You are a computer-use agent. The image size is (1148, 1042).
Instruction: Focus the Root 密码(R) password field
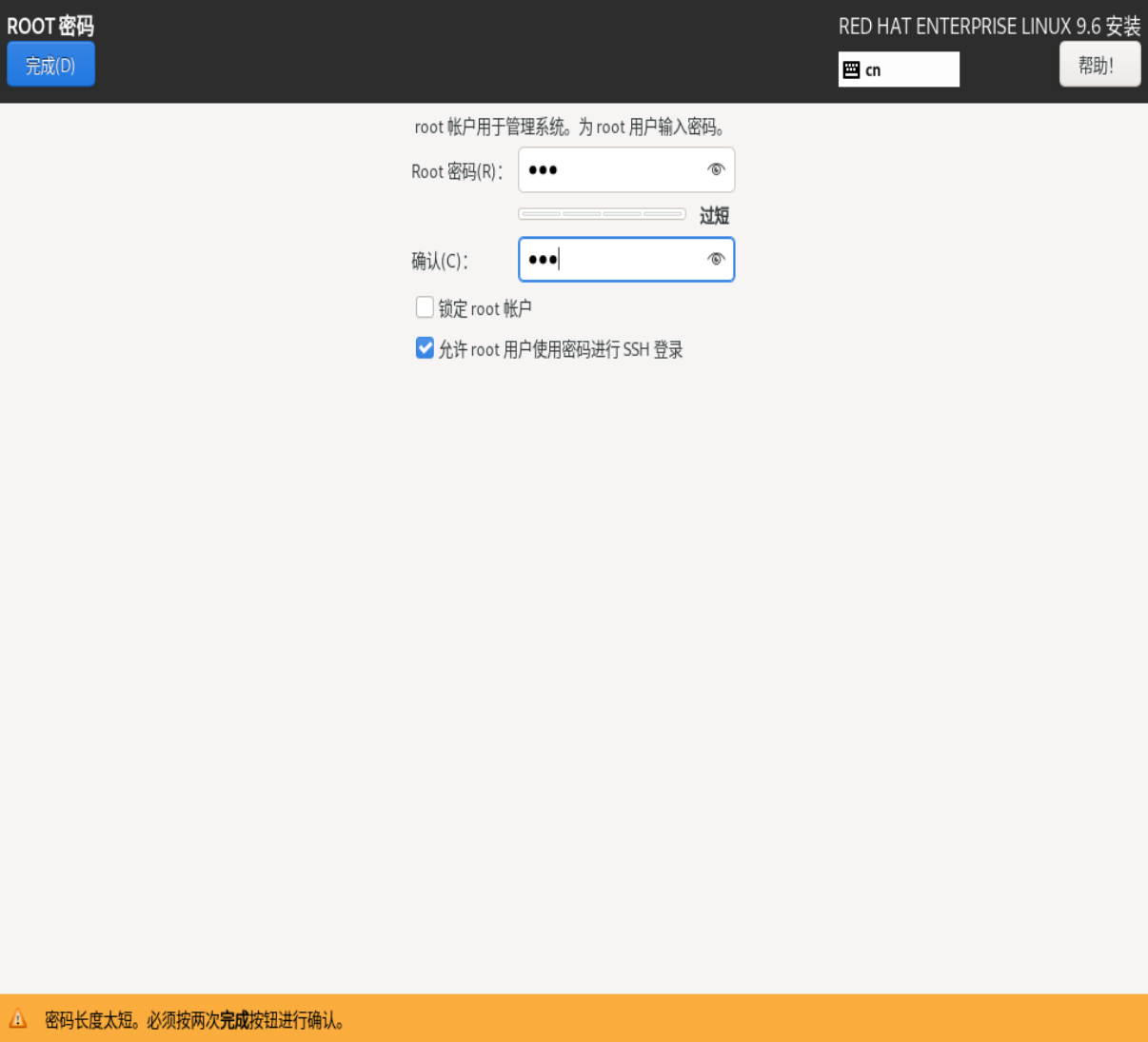click(x=626, y=170)
